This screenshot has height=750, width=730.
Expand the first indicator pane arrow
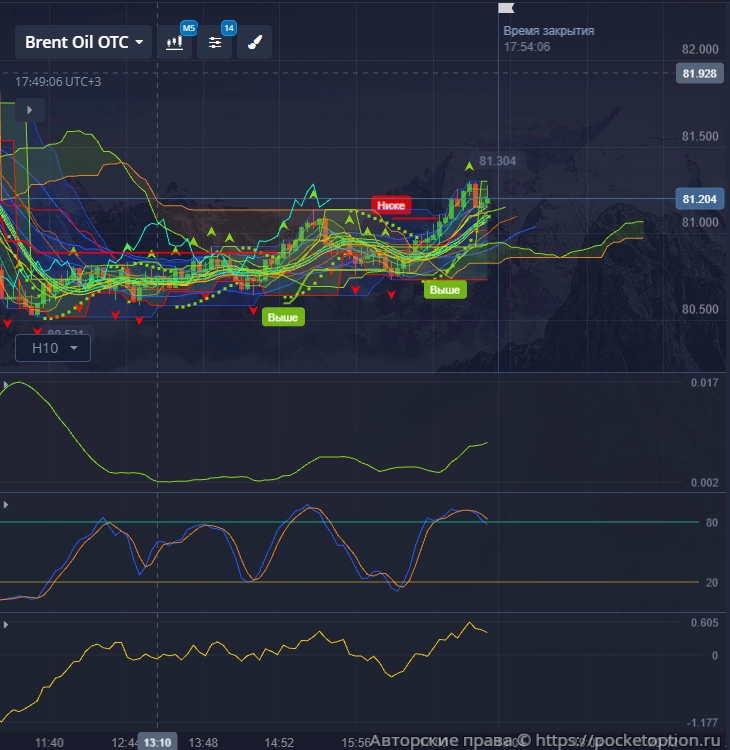(x=7, y=385)
